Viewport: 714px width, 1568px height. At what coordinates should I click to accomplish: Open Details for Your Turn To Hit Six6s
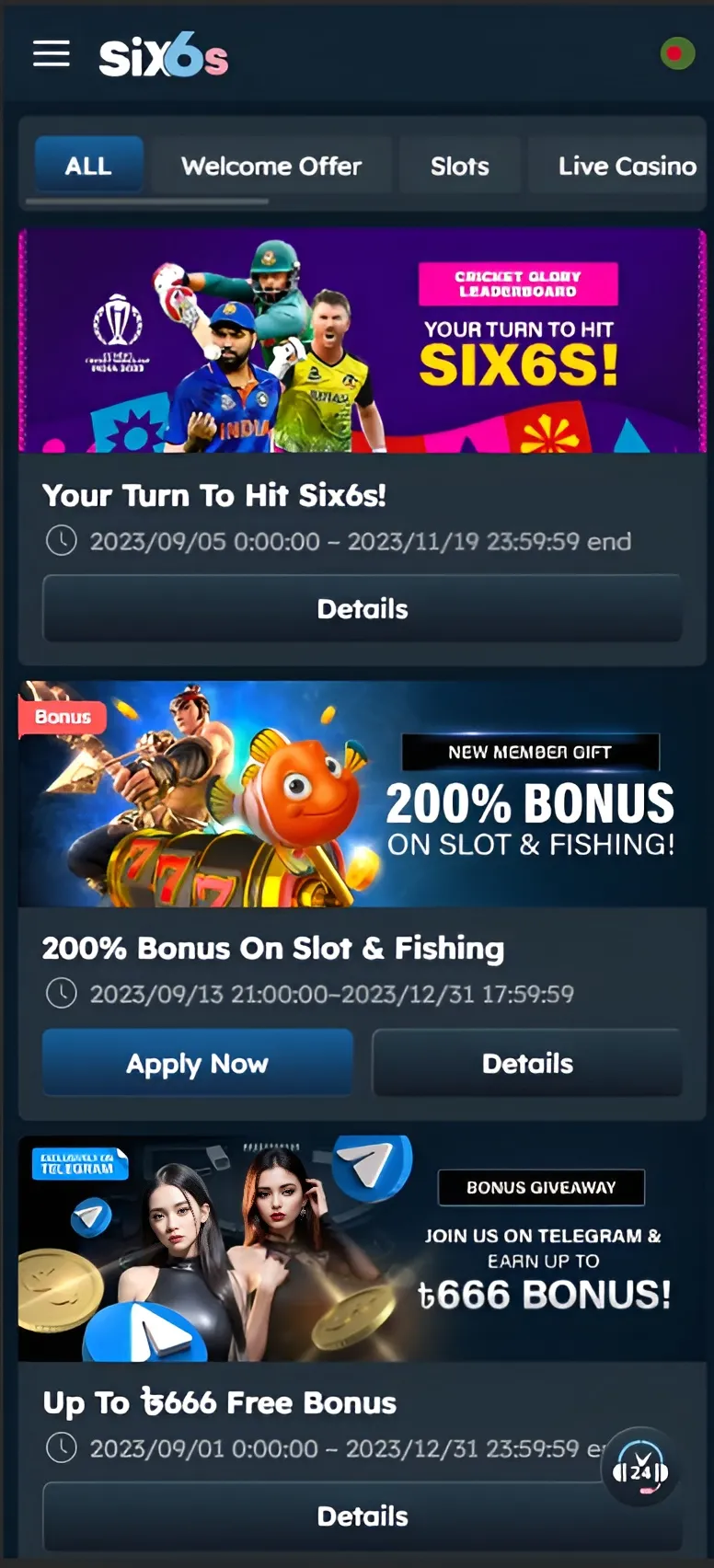pyautogui.click(x=363, y=608)
